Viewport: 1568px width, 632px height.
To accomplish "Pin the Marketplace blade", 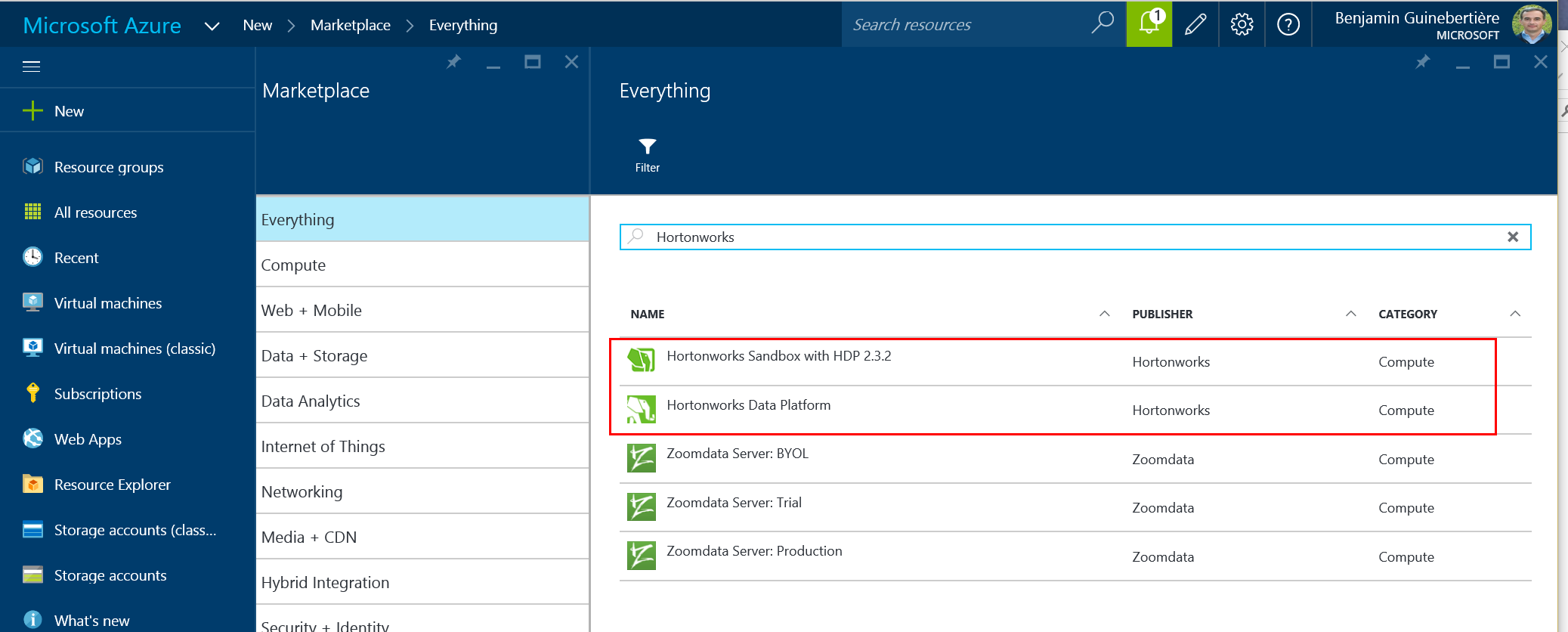I will click(x=453, y=62).
